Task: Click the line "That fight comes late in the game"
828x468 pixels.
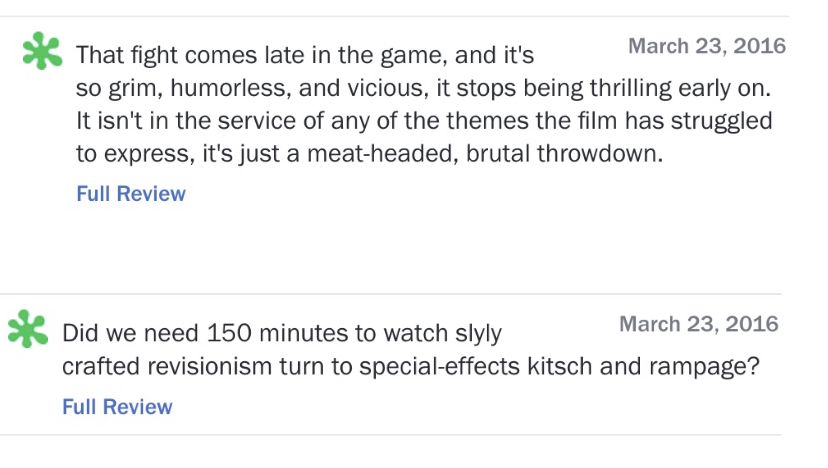Action: point(305,54)
